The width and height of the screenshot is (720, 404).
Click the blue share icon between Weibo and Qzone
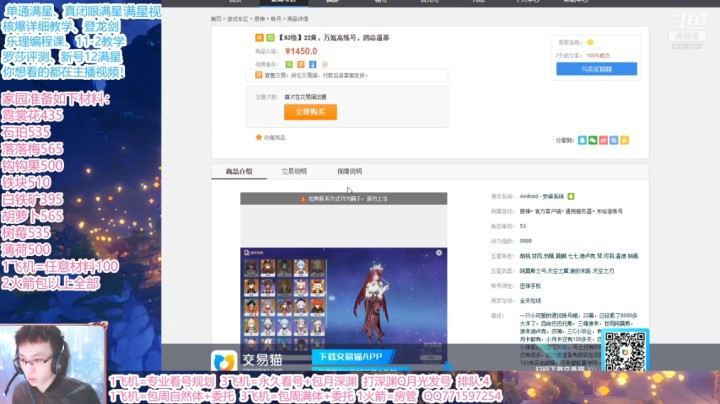coord(614,140)
